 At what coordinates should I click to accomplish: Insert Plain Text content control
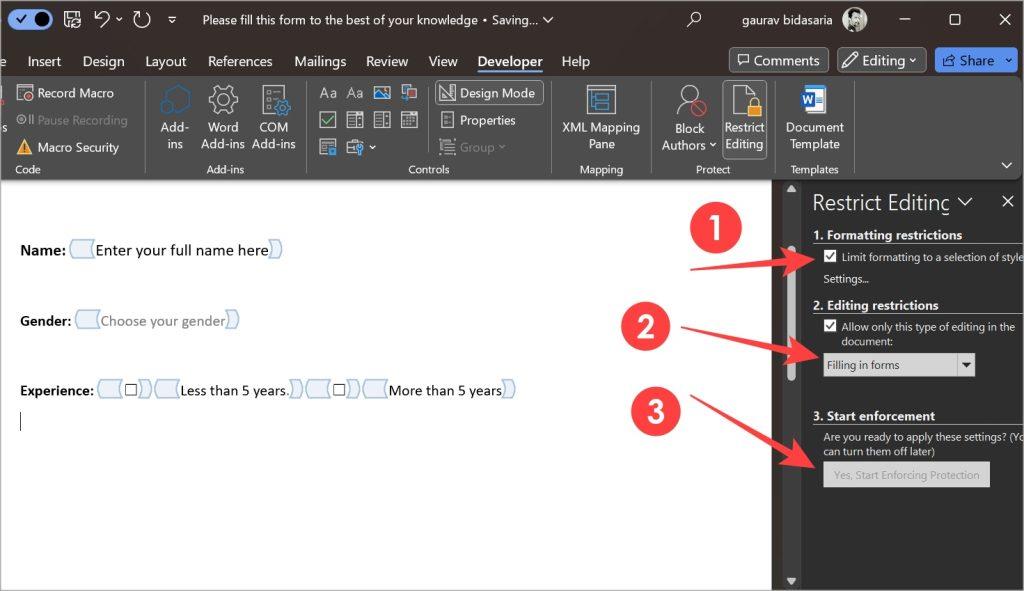click(355, 93)
